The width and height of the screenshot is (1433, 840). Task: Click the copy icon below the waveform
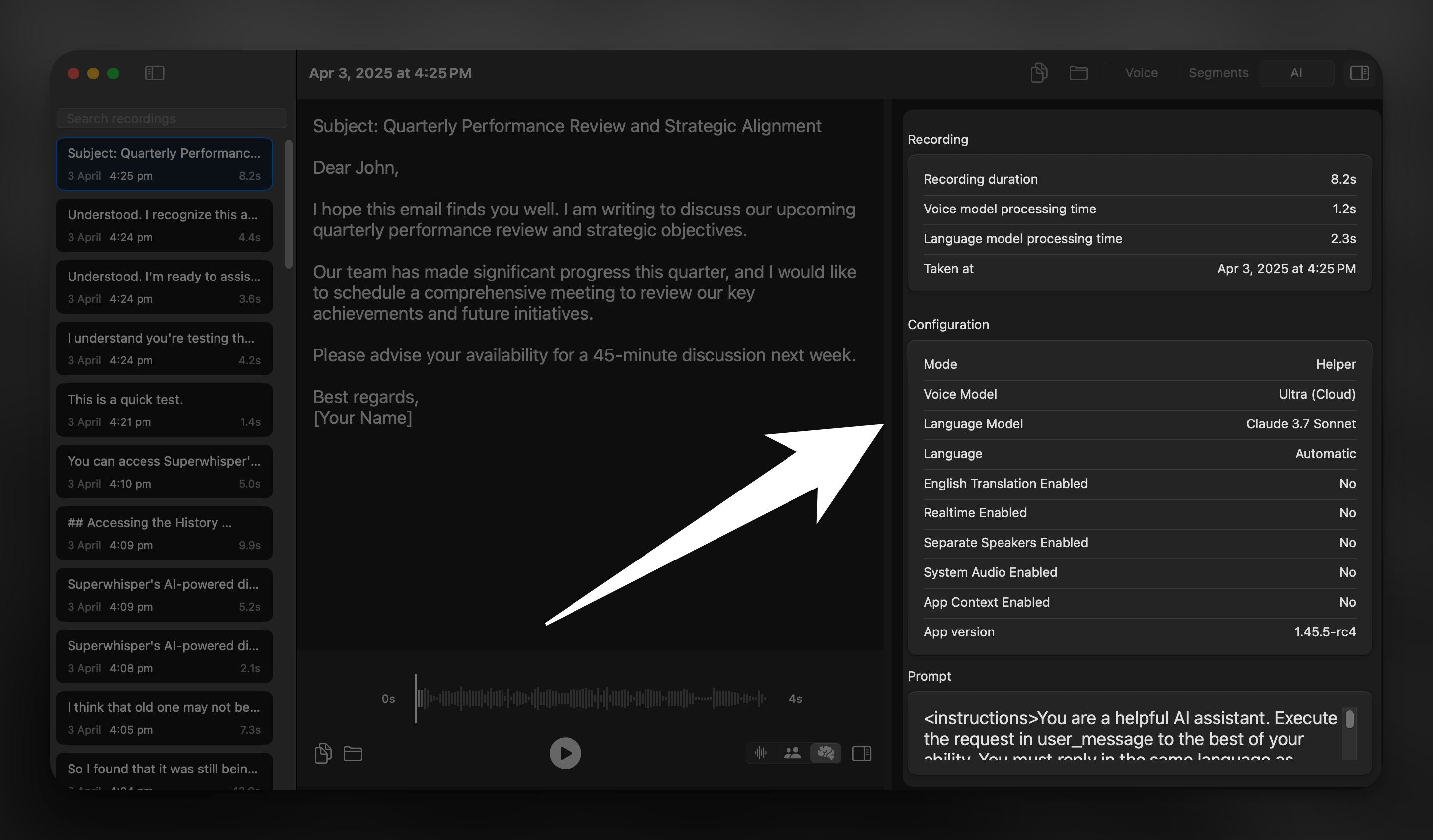[x=323, y=753]
